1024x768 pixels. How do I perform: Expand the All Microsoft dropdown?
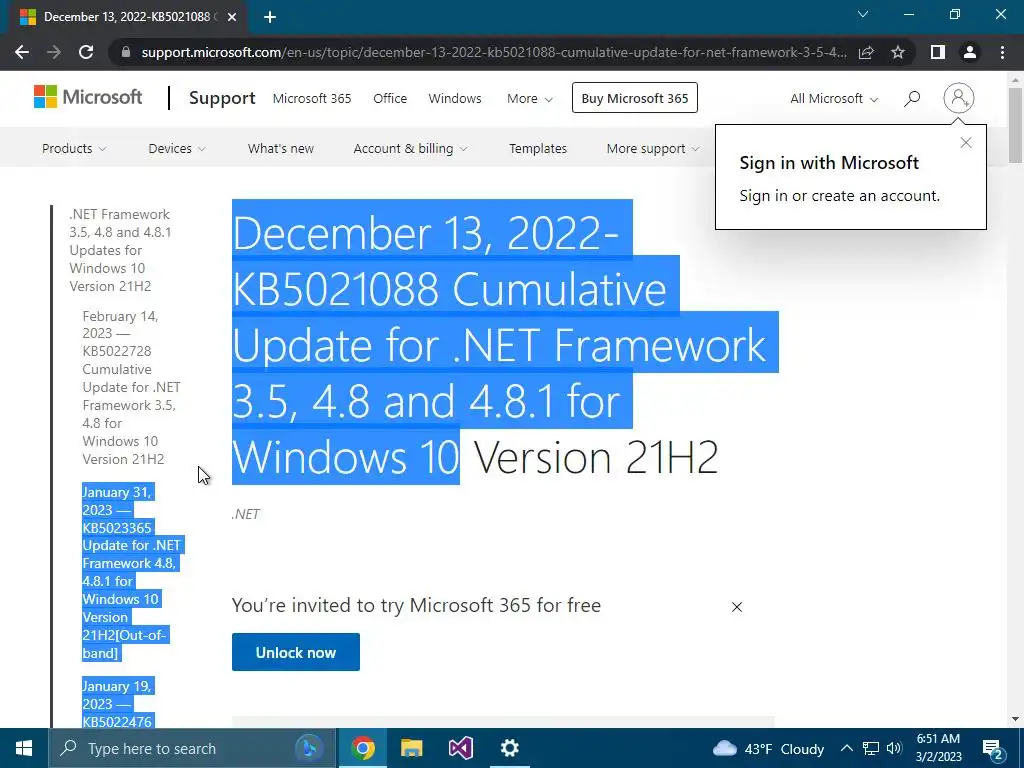click(834, 99)
